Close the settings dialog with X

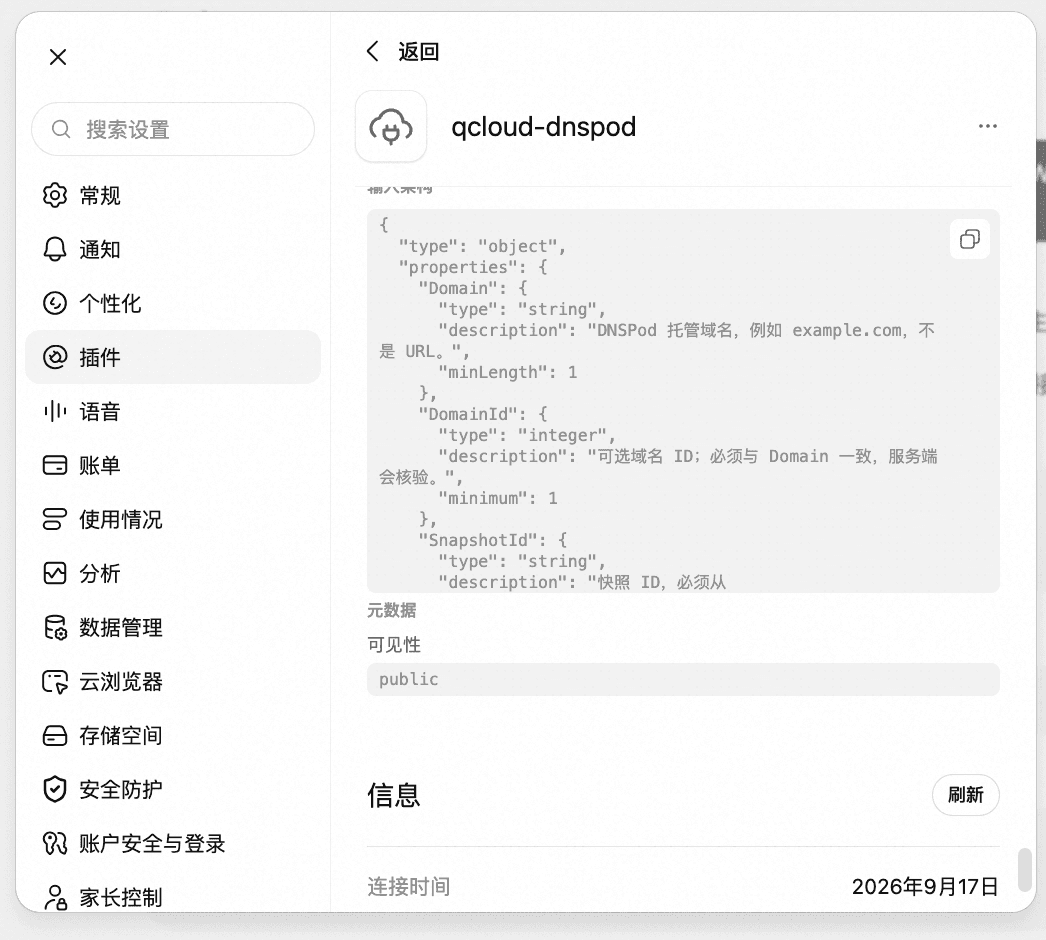coord(58,57)
